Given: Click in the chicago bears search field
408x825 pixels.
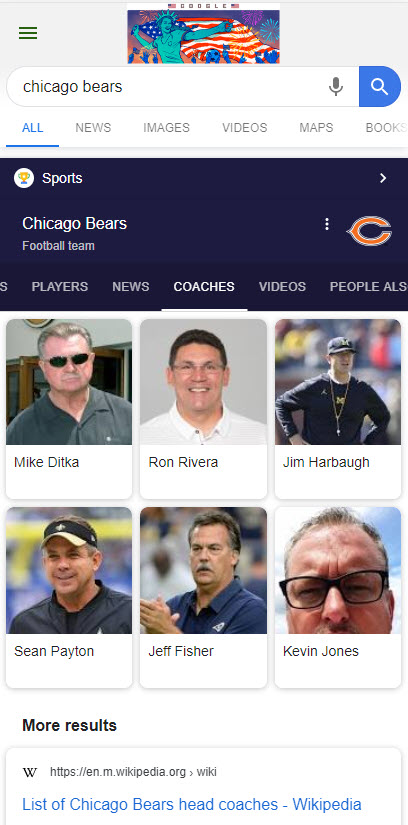Looking at the screenshot, I should (168, 86).
